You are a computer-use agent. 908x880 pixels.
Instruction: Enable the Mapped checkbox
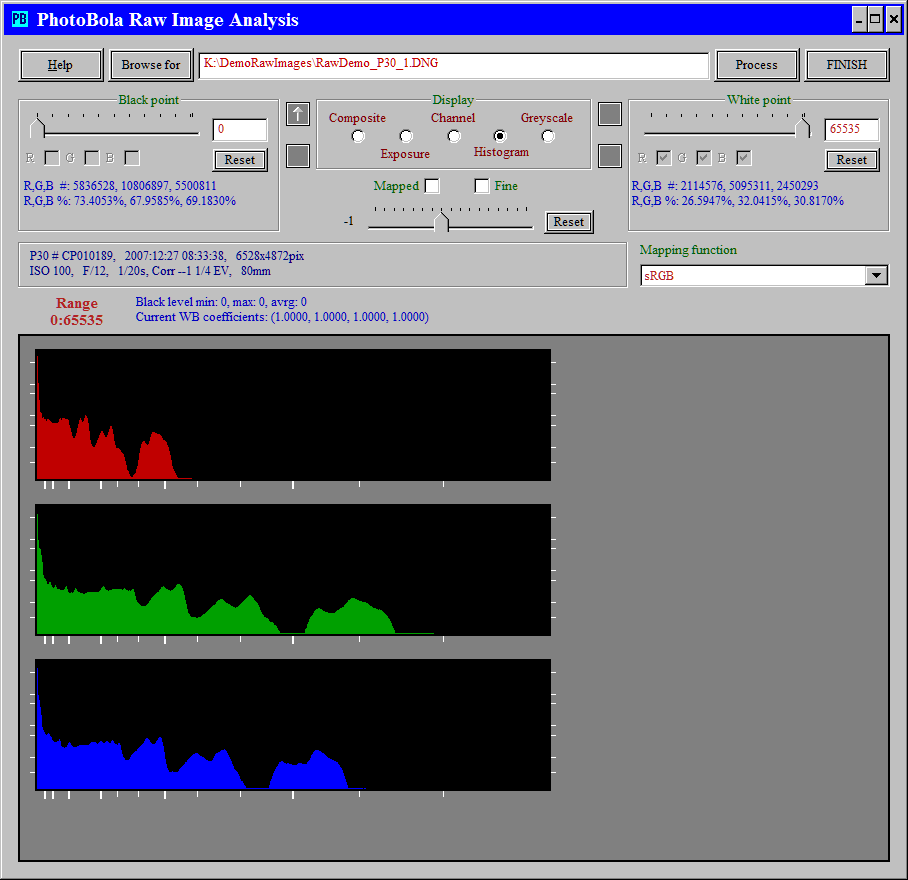click(x=432, y=186)
